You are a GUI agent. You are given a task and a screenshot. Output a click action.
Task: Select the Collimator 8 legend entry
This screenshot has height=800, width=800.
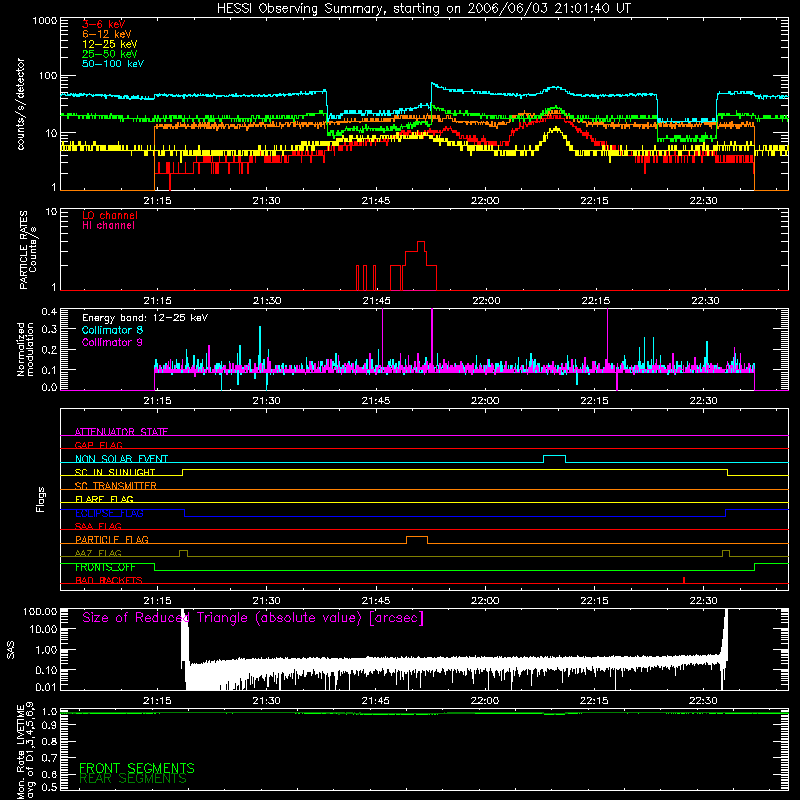(x=112, y=330)
